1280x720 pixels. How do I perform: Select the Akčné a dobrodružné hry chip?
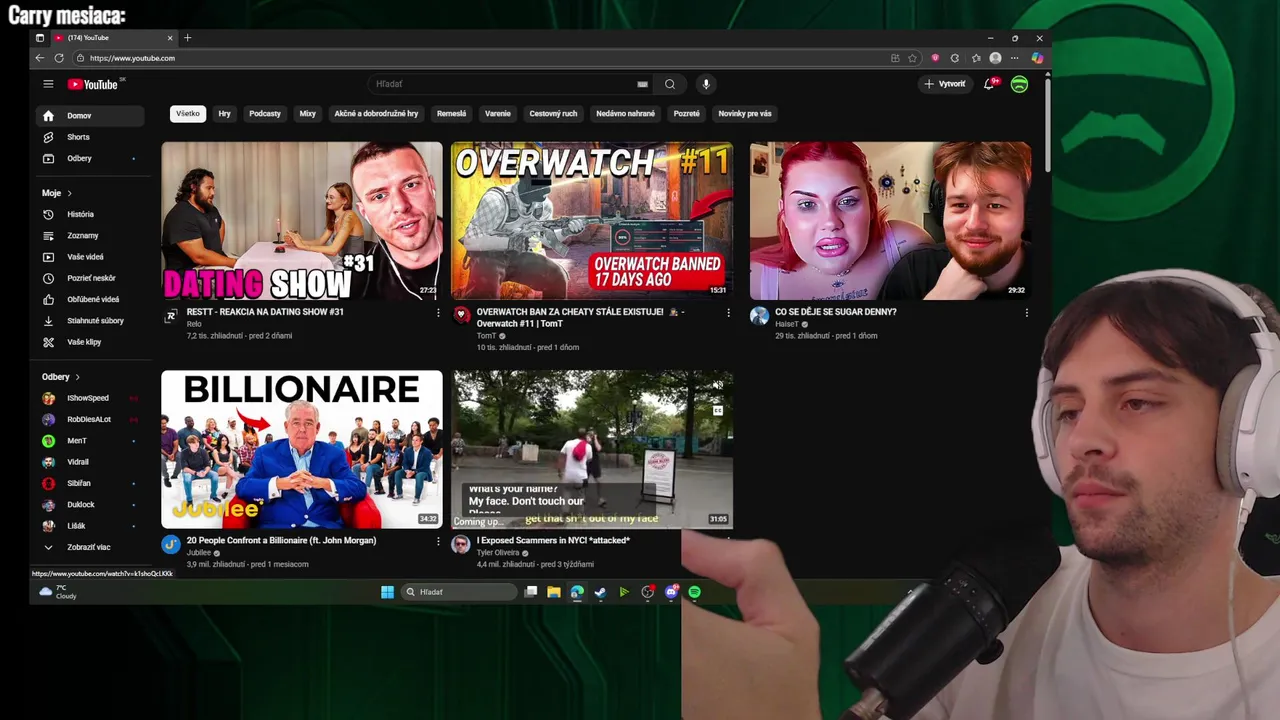coord(376,114)
